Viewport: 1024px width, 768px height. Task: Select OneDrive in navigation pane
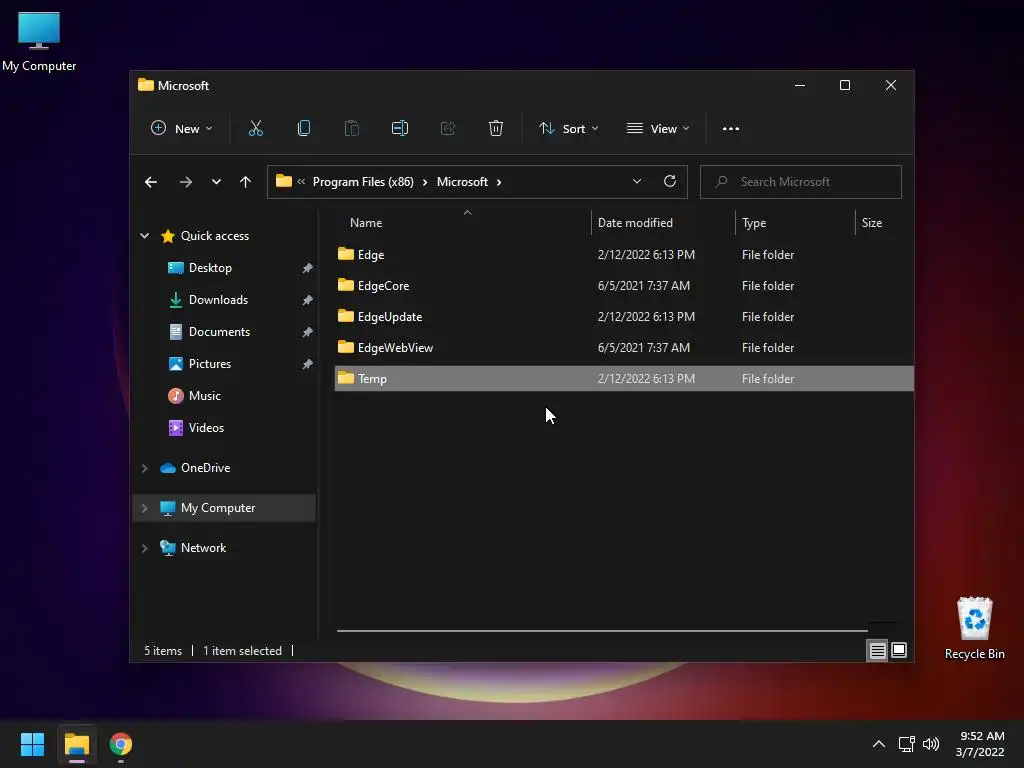point(205,468)
